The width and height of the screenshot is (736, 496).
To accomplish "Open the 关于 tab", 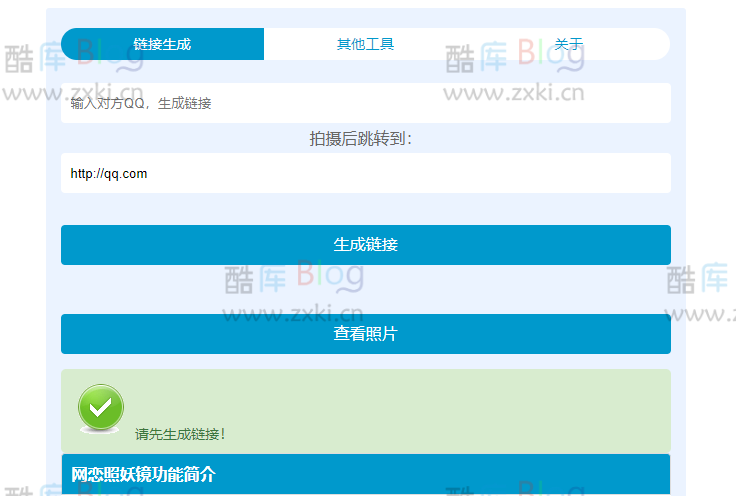I will tap(568, 44).
